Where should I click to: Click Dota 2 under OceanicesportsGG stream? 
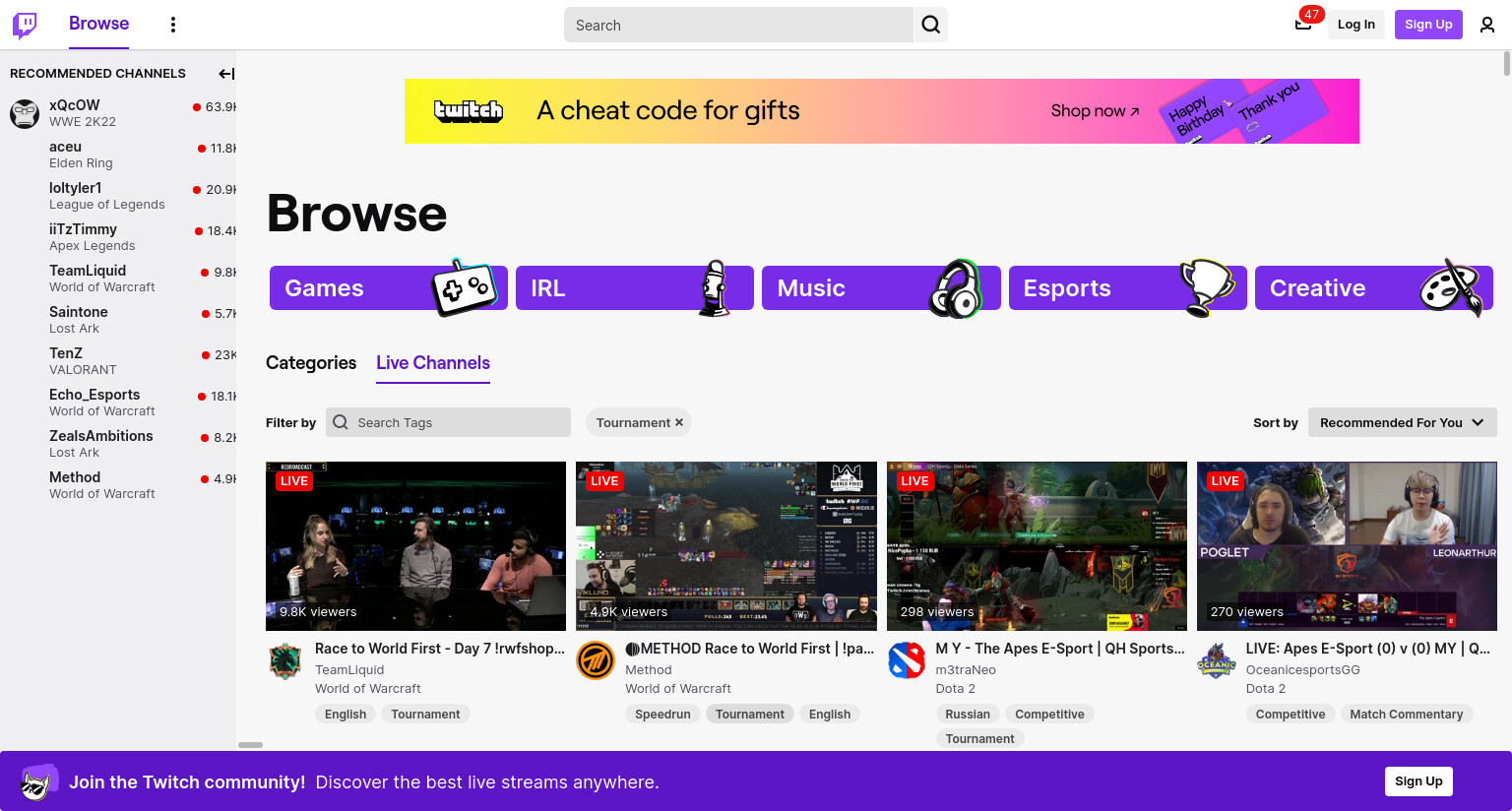[x=1266, y=689]
